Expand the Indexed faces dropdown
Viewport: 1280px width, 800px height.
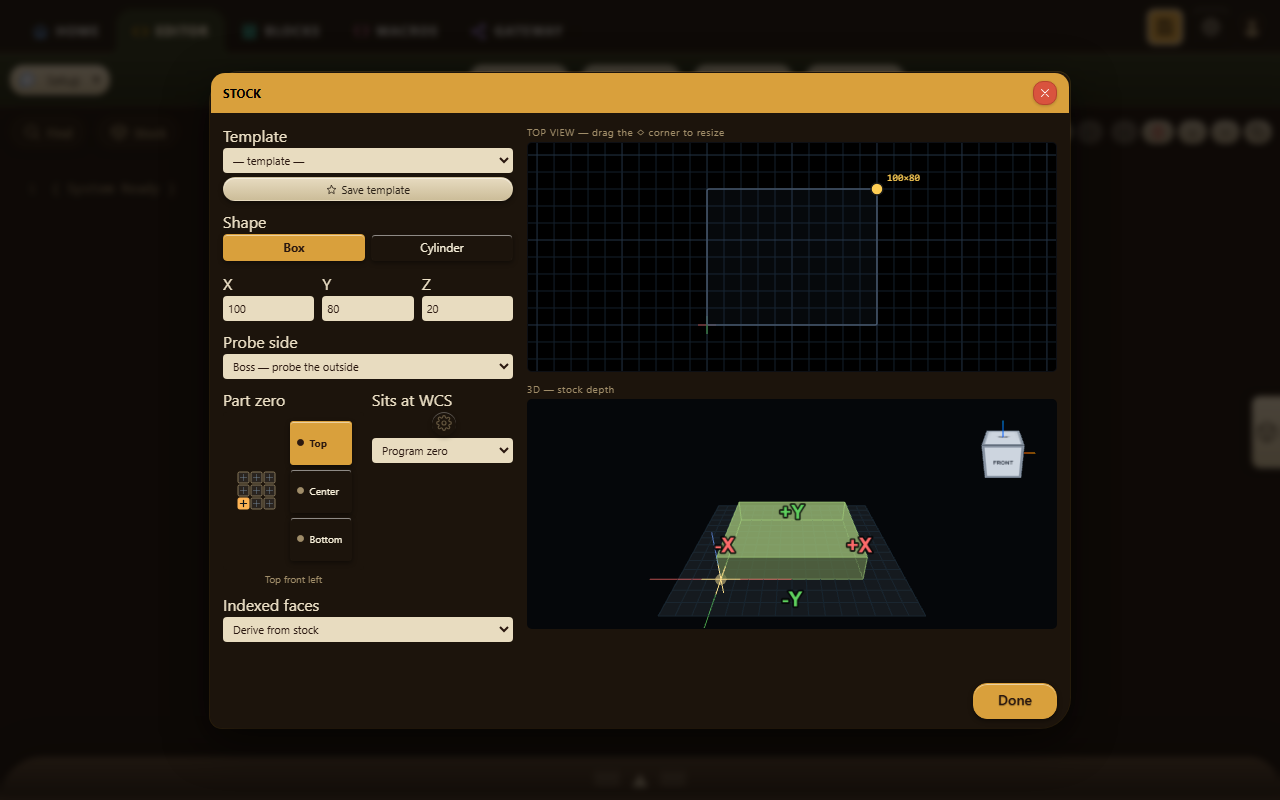pyautogui.click(x=368, y=630)
